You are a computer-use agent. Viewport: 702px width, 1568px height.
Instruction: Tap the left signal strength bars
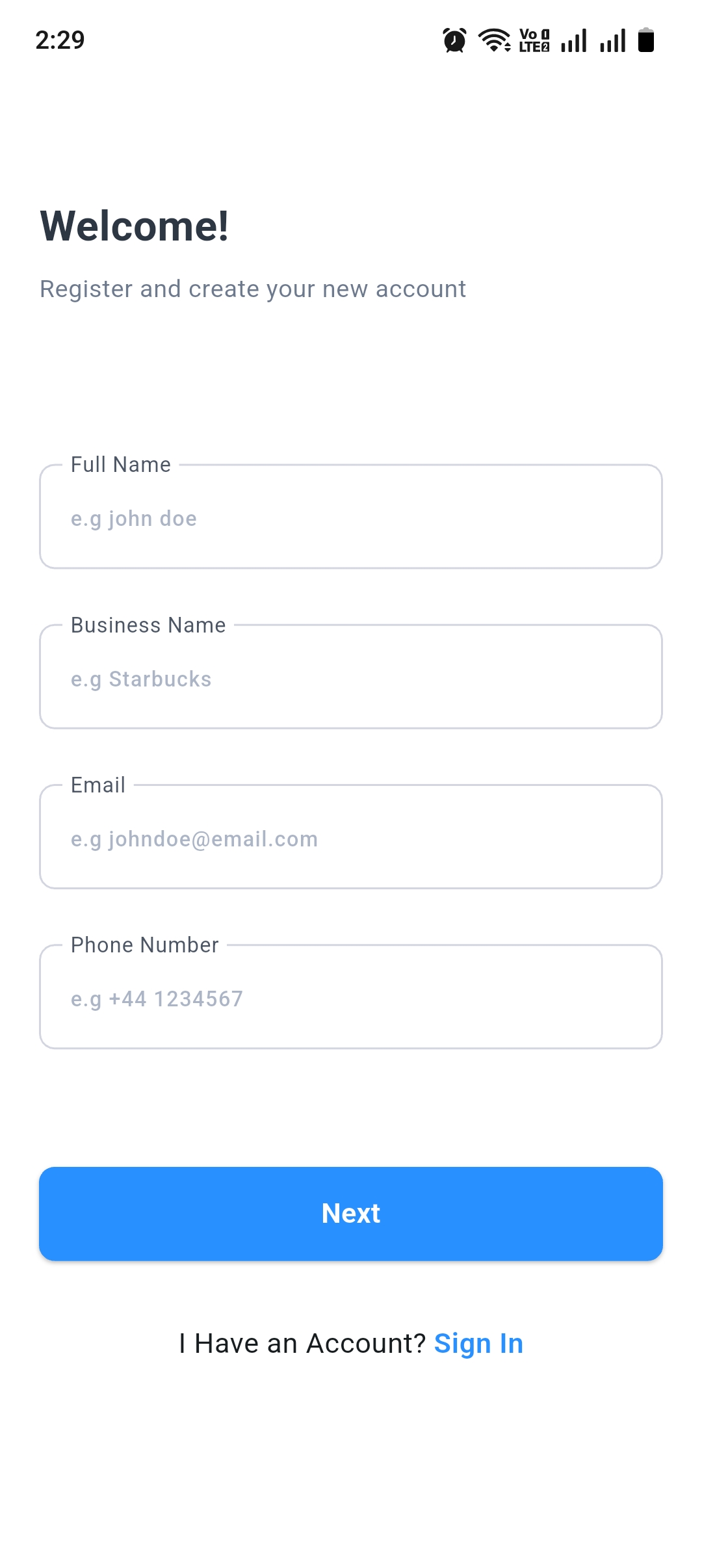click(574, 40)
